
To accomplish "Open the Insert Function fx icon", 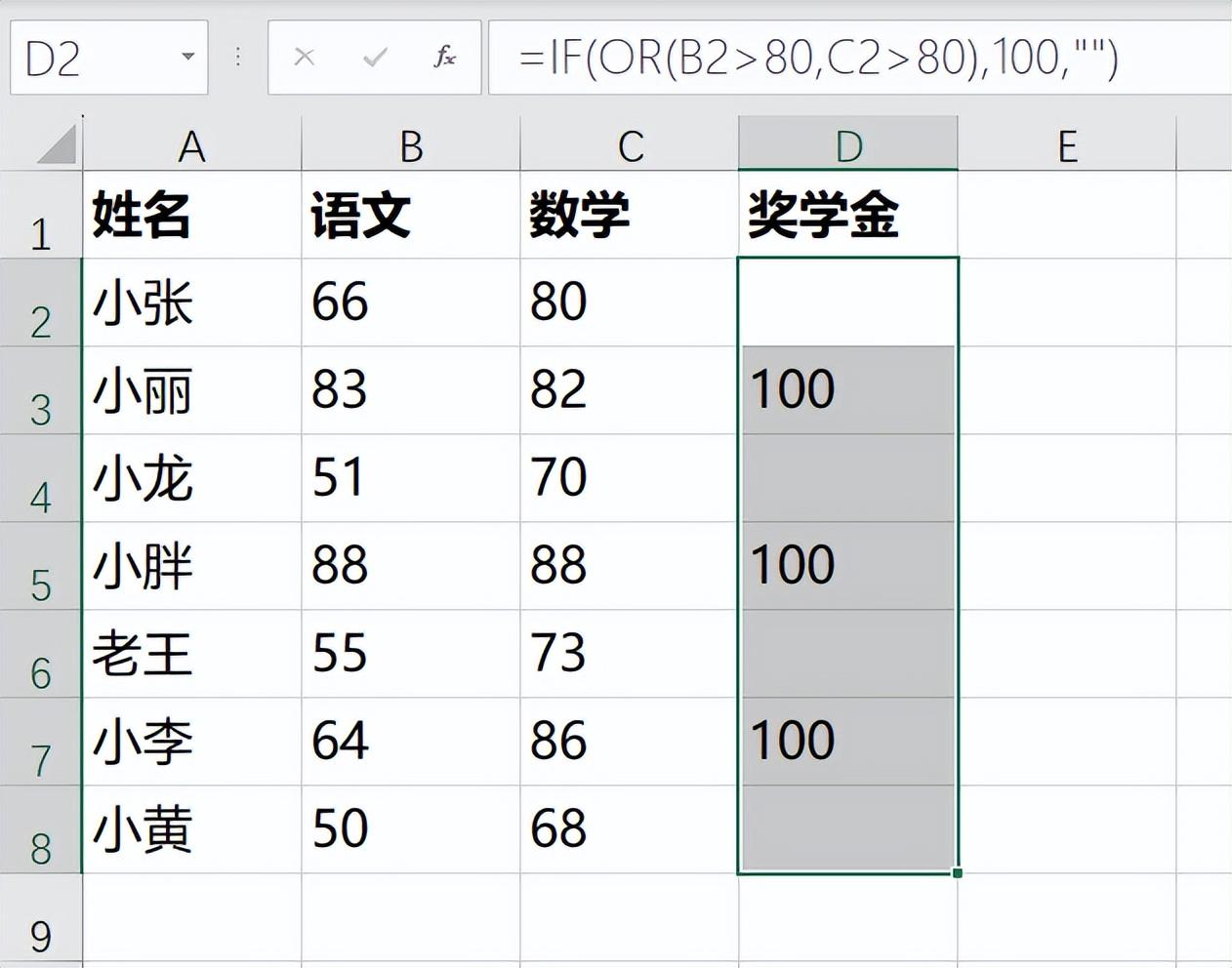I will point(444,58).
